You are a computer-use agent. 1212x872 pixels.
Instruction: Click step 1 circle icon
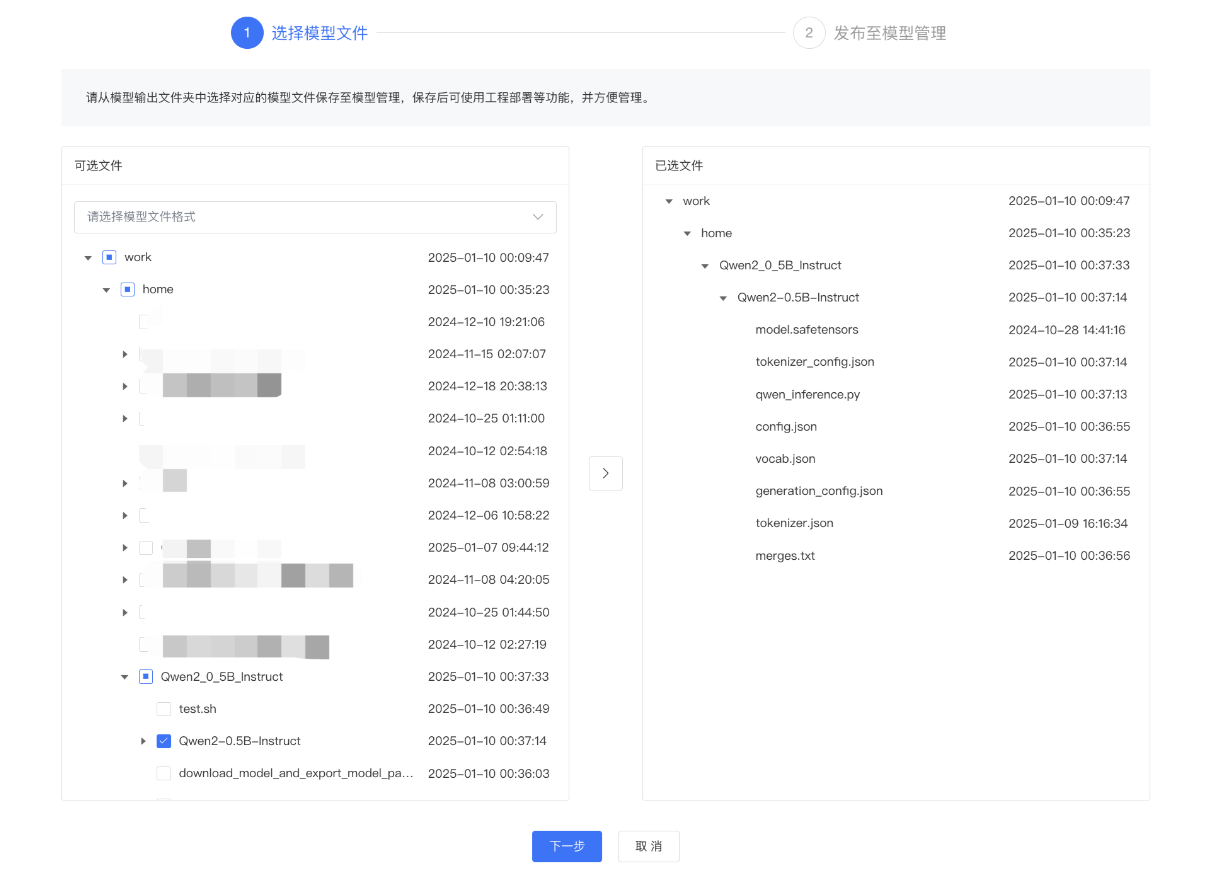pyautogui.click(x=247, y=33)
